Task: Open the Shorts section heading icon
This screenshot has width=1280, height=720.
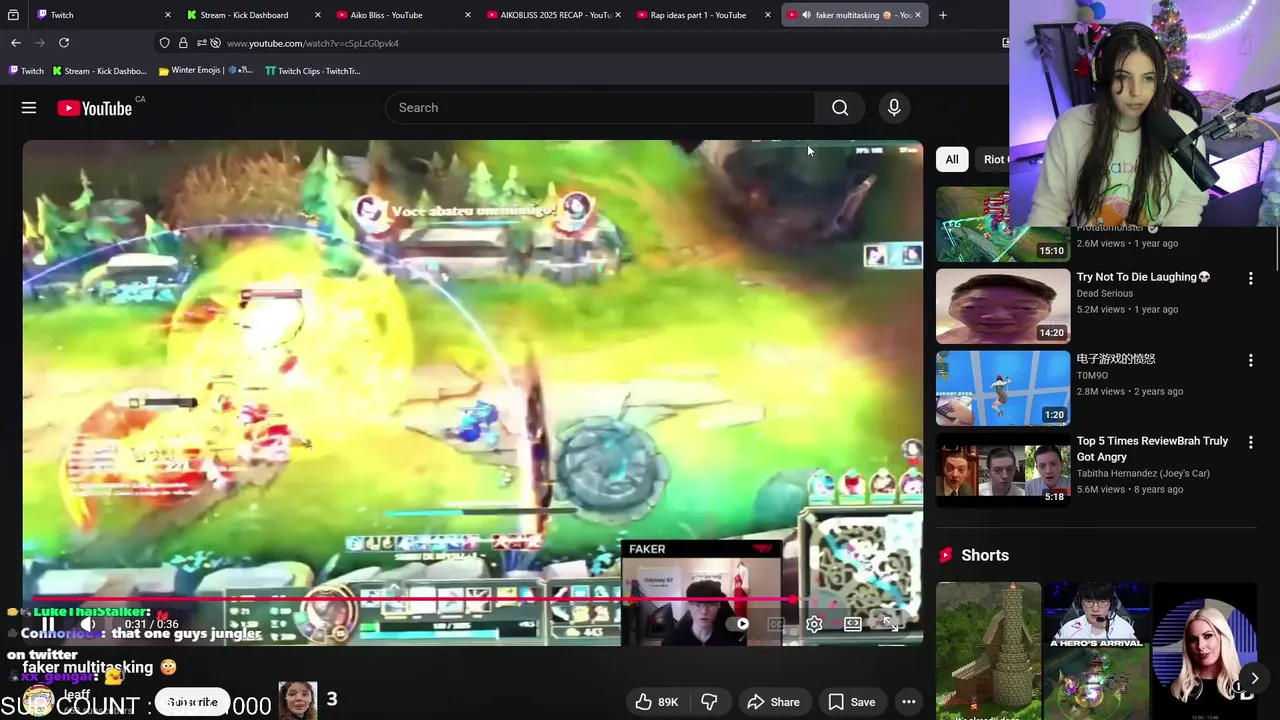Action: pos(945,555)
